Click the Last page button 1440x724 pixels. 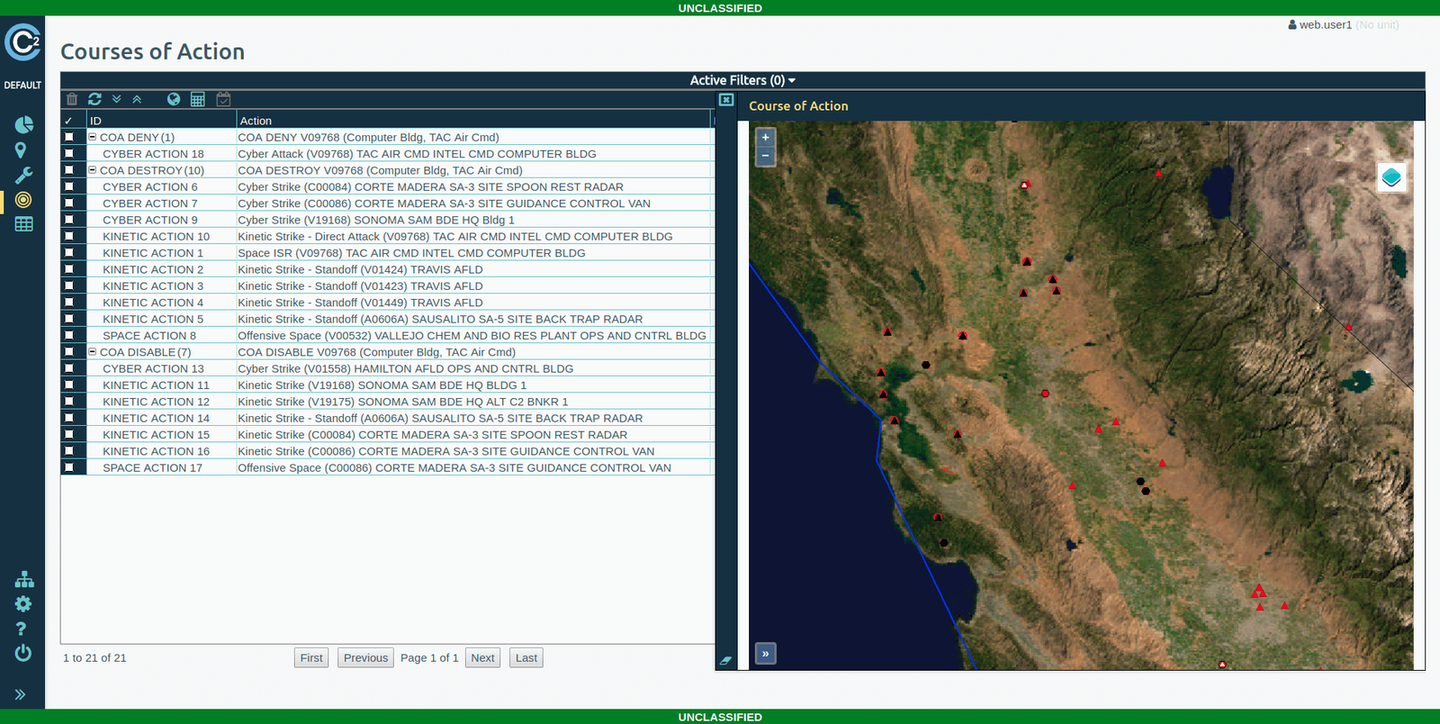pyautogui.click(x=526, y=658)
